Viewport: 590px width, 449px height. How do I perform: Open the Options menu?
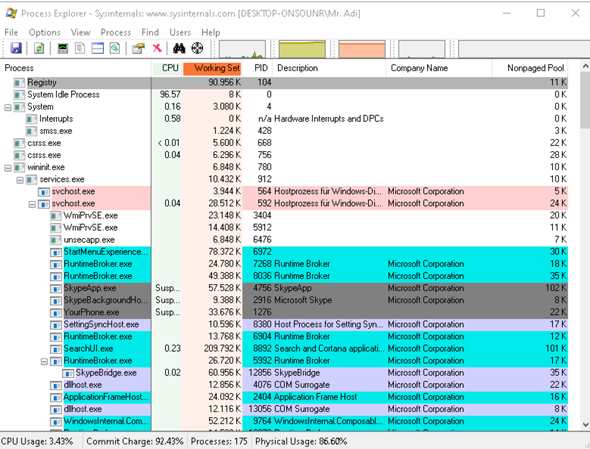point(44,32)
